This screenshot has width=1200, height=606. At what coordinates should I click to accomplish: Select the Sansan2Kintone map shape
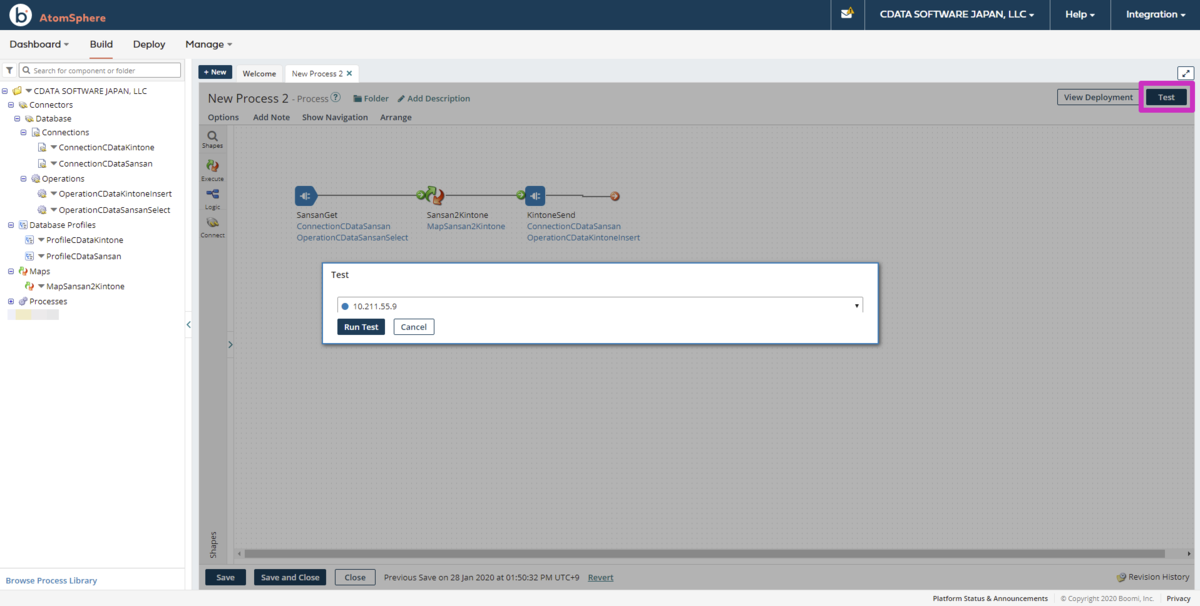click(x=435, y=196)
